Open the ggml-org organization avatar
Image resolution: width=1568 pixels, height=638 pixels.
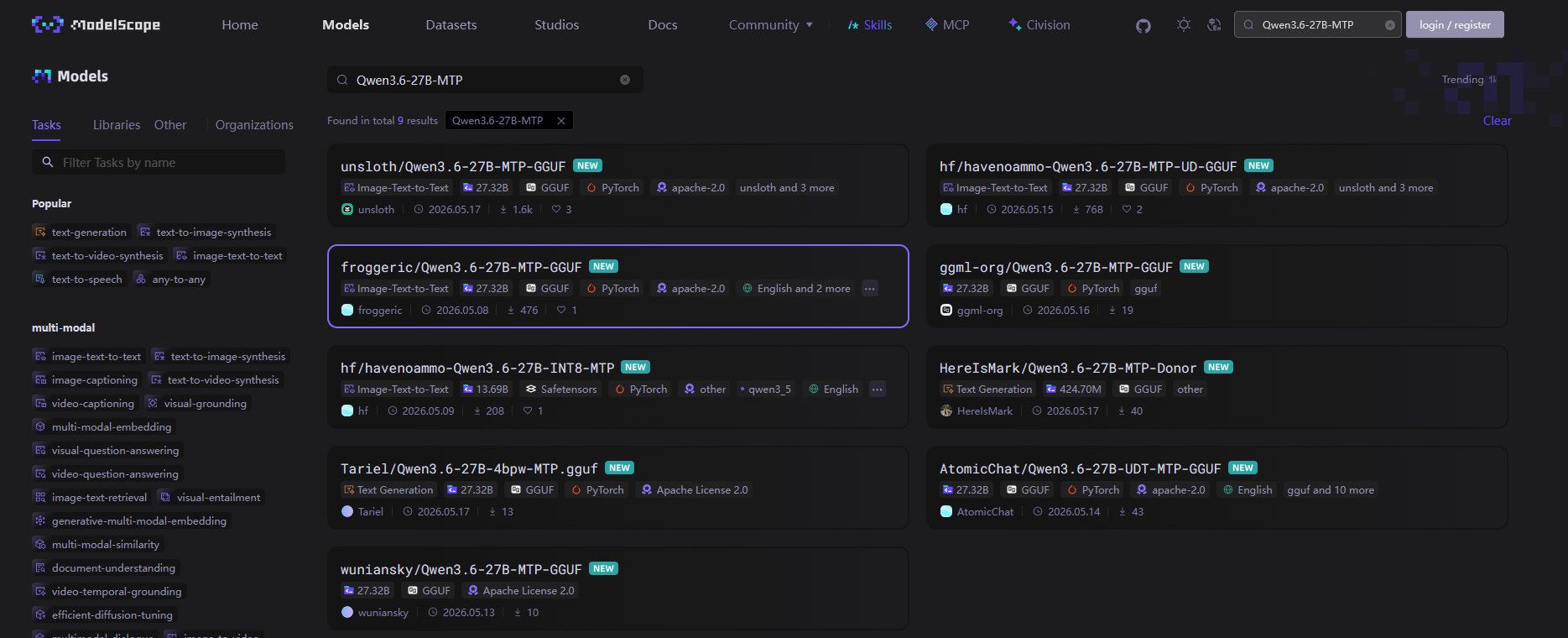tap(946, 311)
